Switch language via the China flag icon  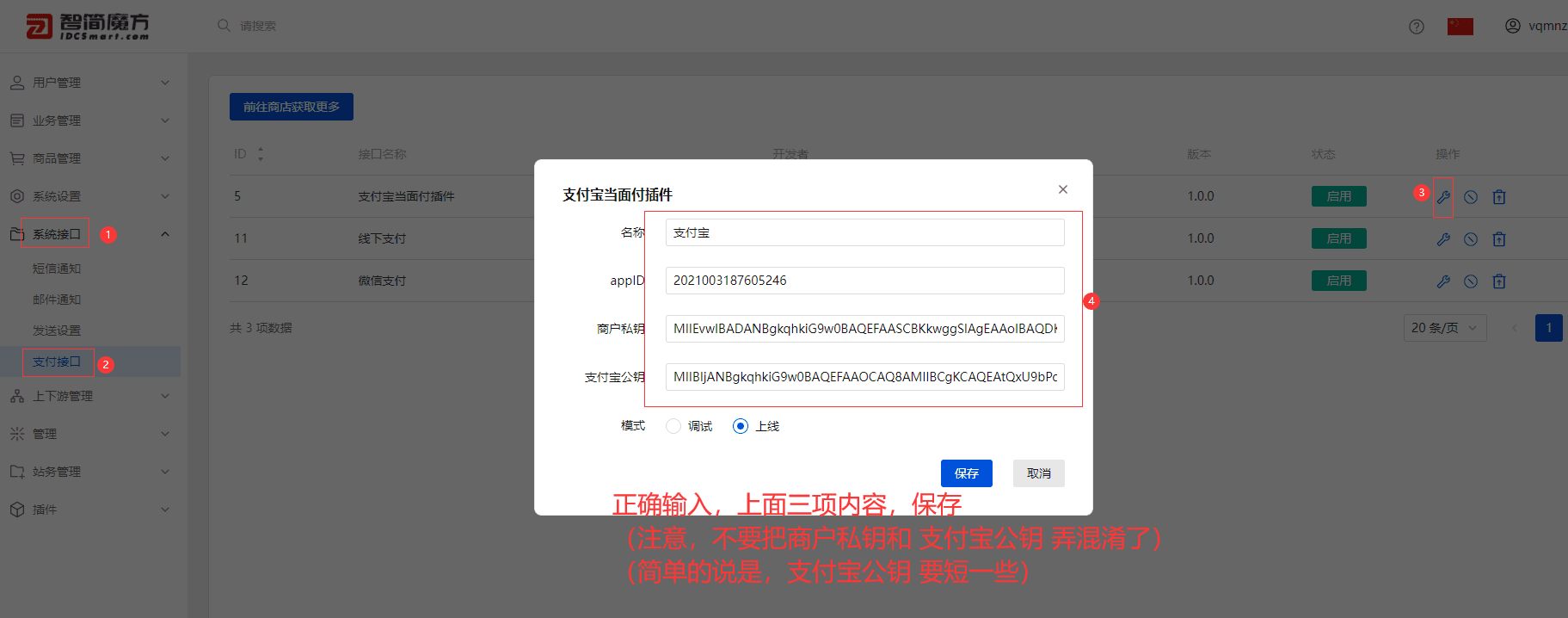click(x=1460, y=27)
